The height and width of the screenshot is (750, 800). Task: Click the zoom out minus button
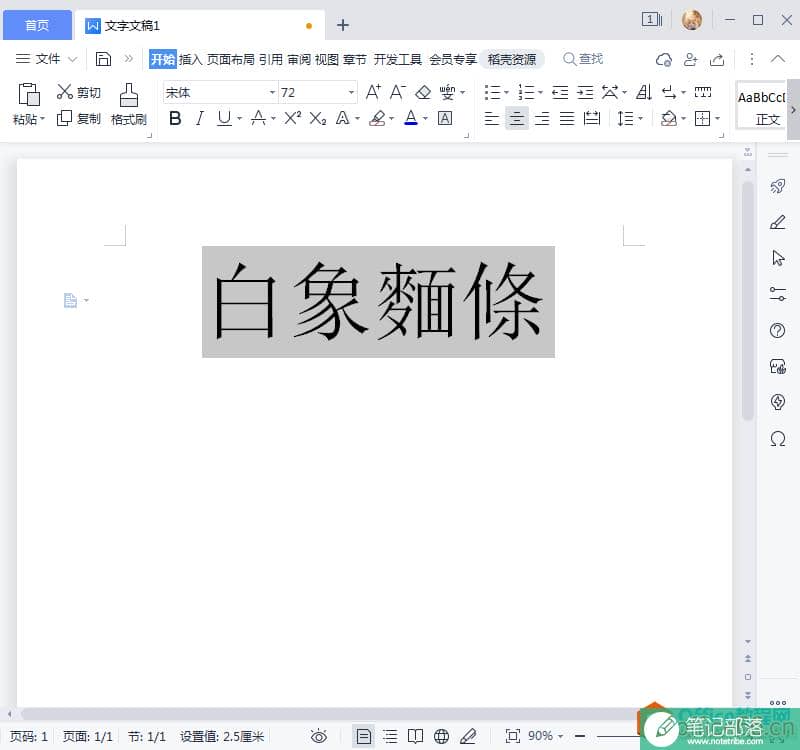(x=580, y=736)
